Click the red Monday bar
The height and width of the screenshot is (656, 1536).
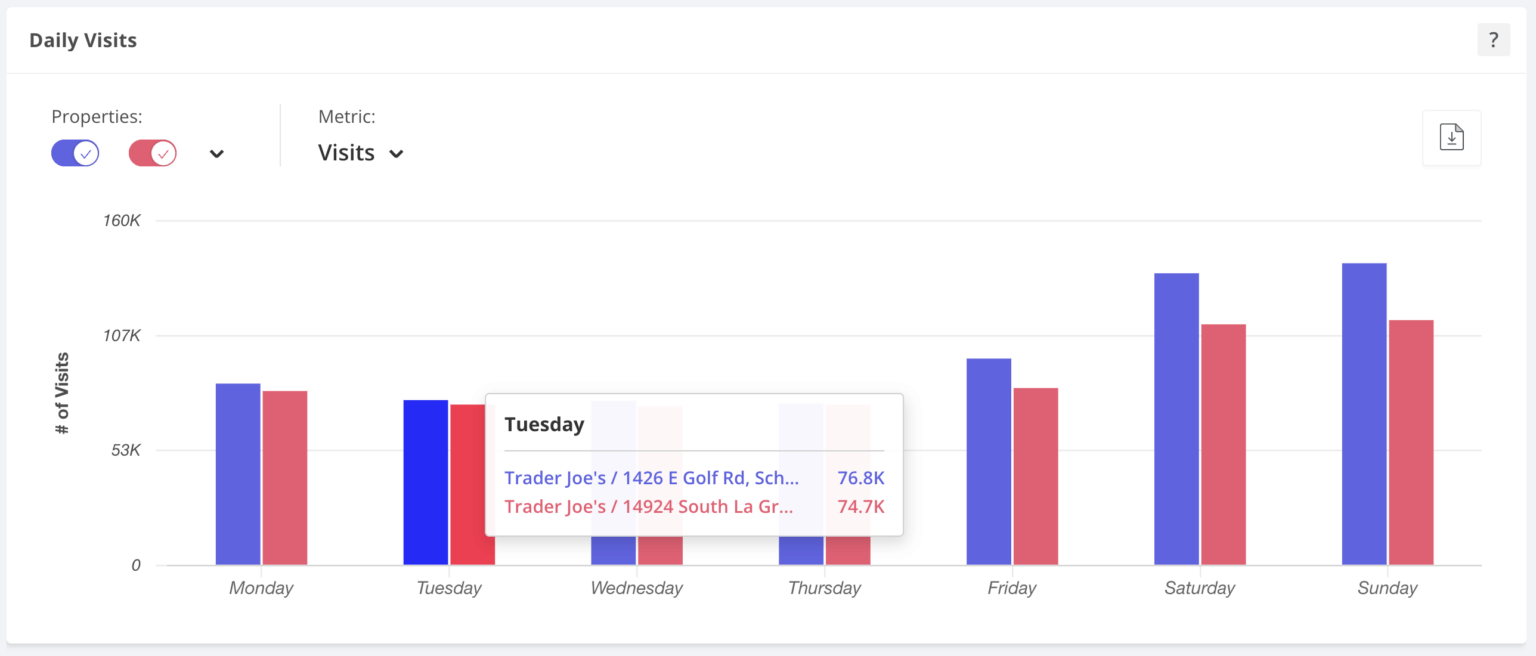pos(285,478)
